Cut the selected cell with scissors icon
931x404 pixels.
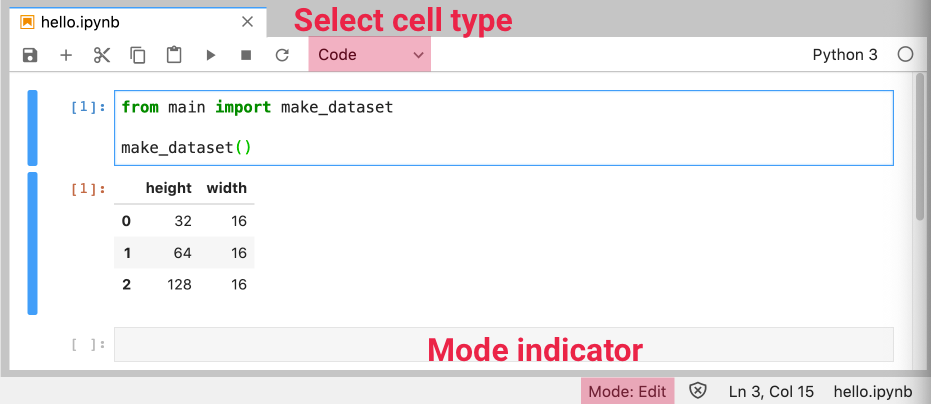(x=101, y=55)
